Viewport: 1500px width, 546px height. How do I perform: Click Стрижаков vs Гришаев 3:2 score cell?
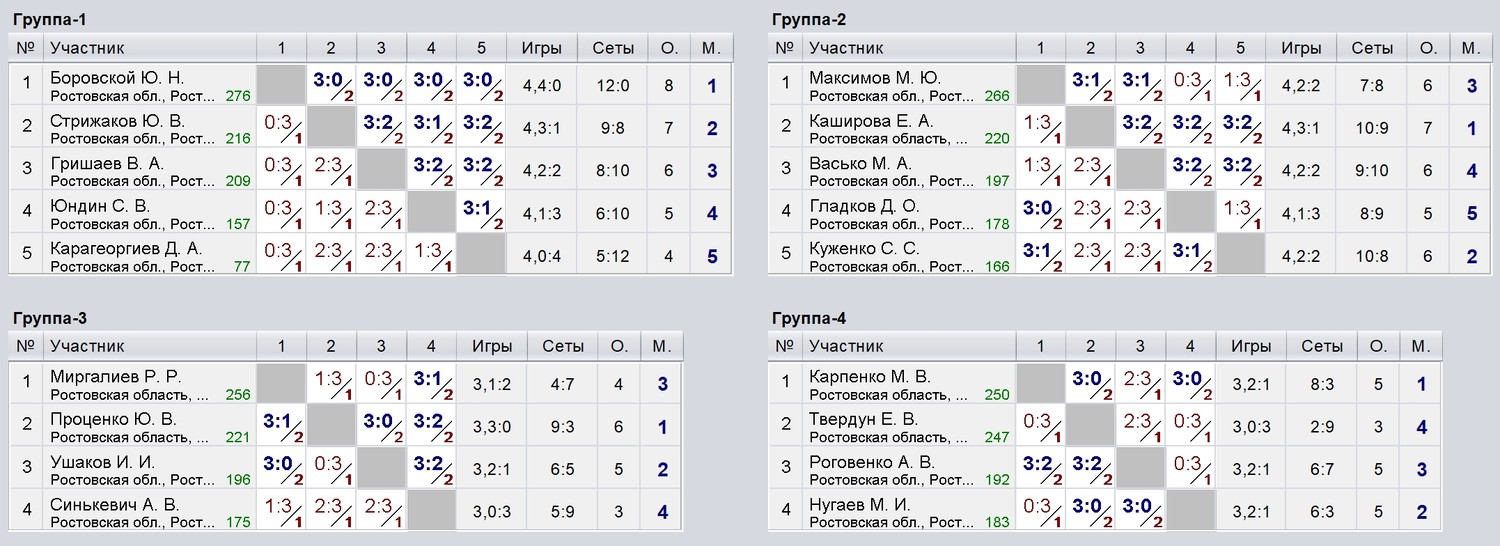[x=381, y=128]
